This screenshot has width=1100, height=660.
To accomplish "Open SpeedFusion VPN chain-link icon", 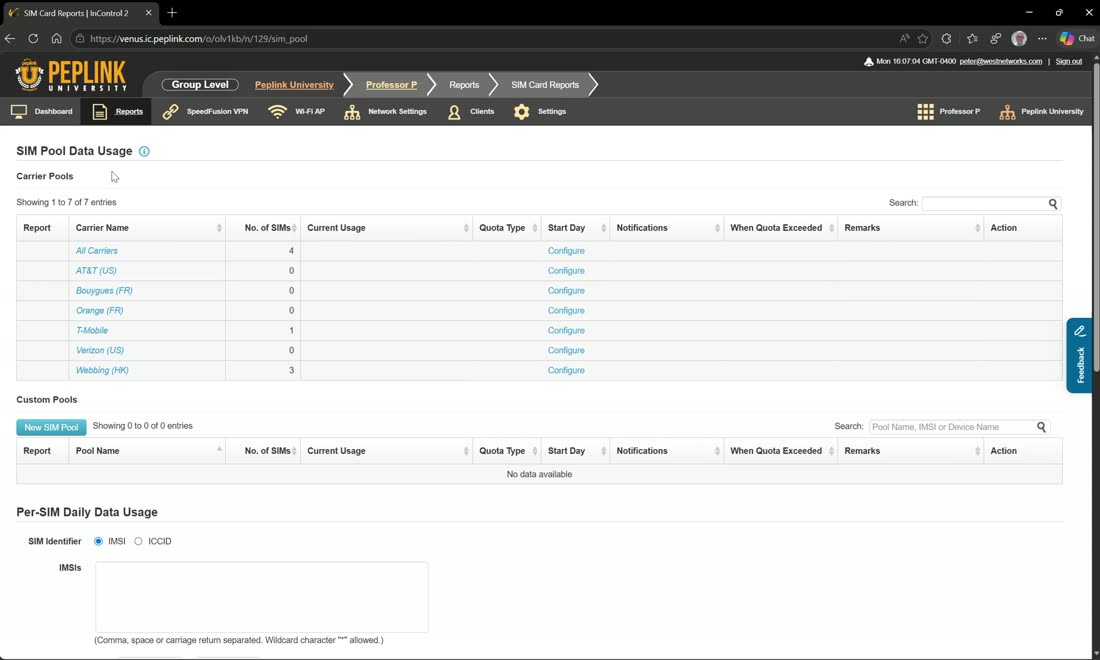I will coord(170,112).
